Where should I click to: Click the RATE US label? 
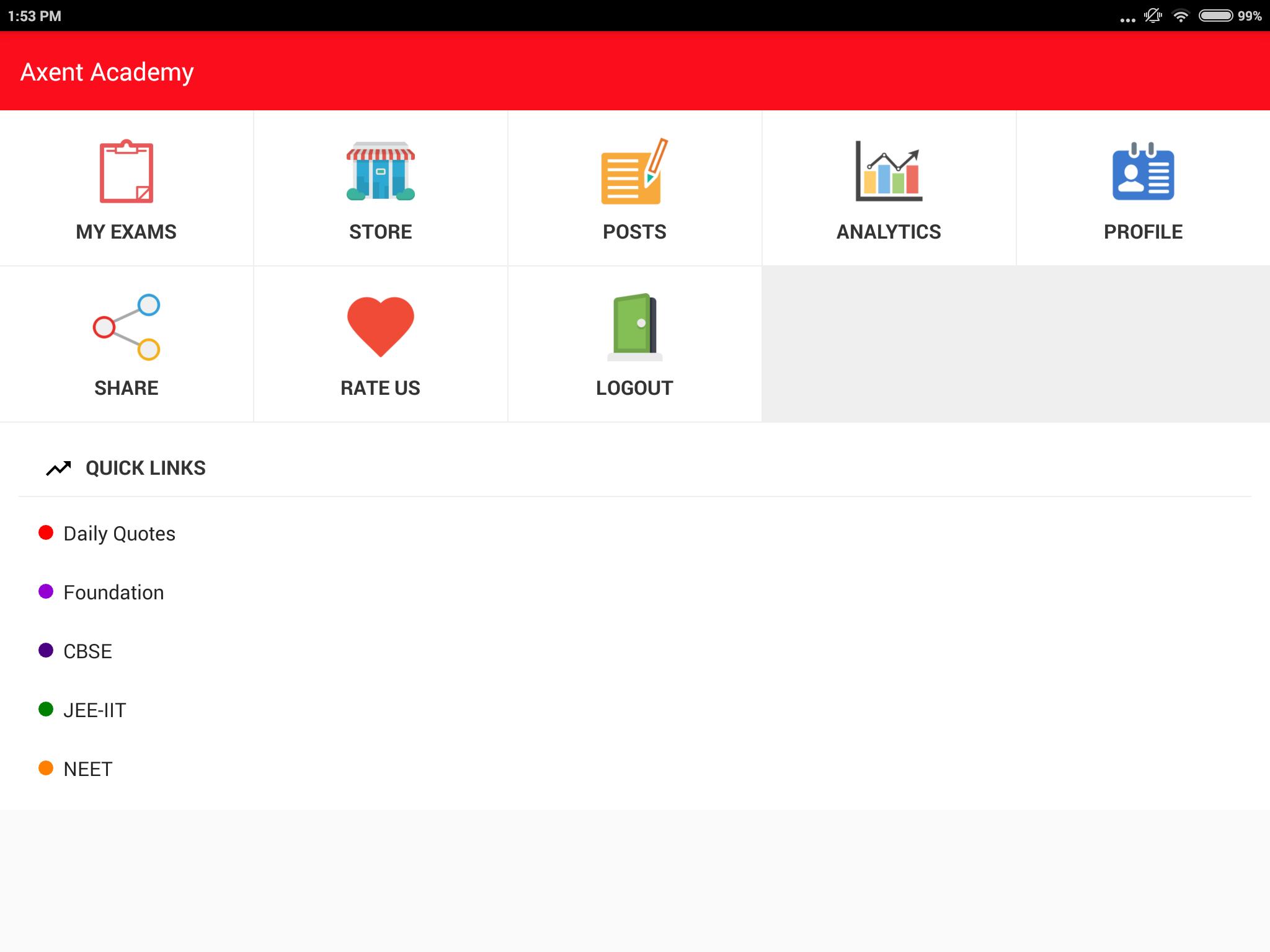pos(381,388)
